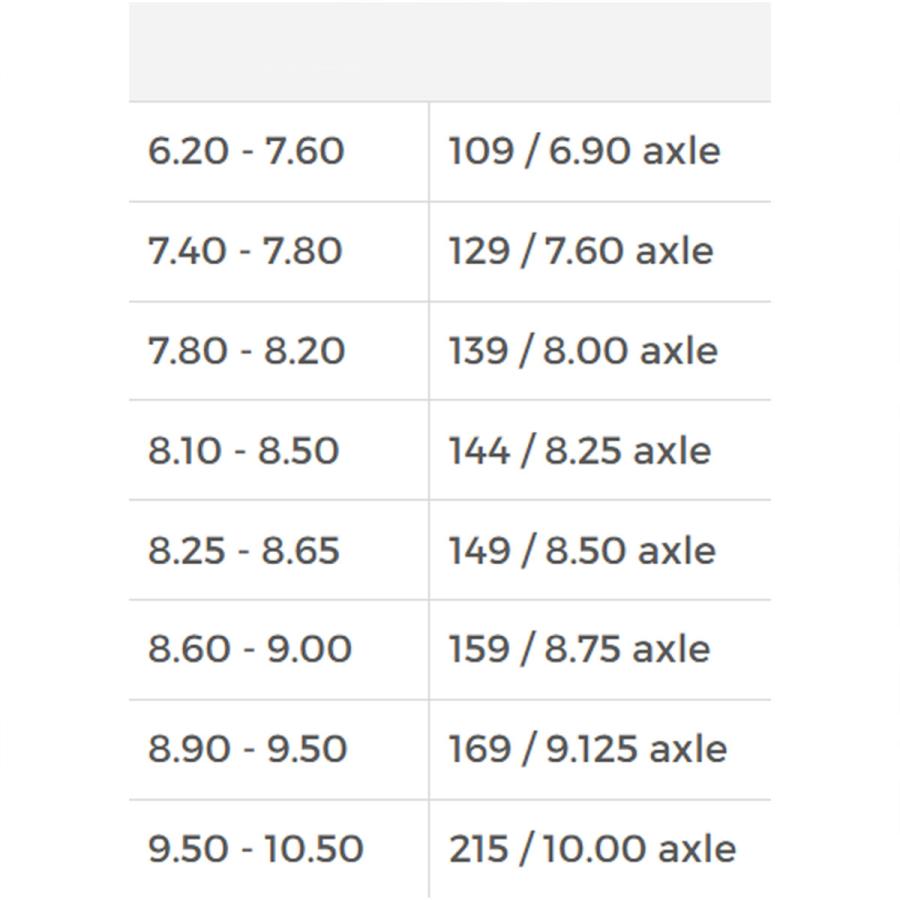Choose the 139 / 8.00 axle cell
This screenshot has width=900, height=900.
pyautogui.click(x=583, y=351)
